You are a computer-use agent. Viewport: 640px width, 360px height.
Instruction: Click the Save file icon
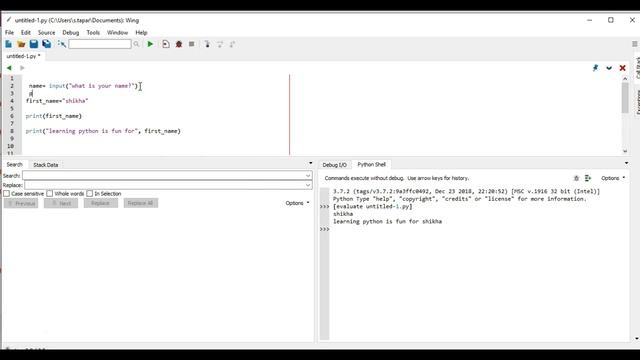[x=34, y=44]
